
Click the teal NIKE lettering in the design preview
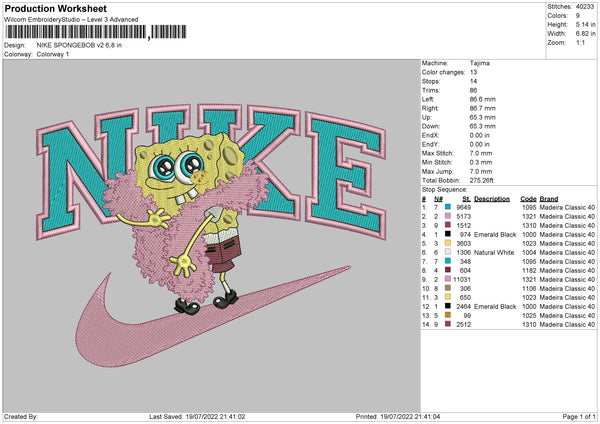[211, 172]
